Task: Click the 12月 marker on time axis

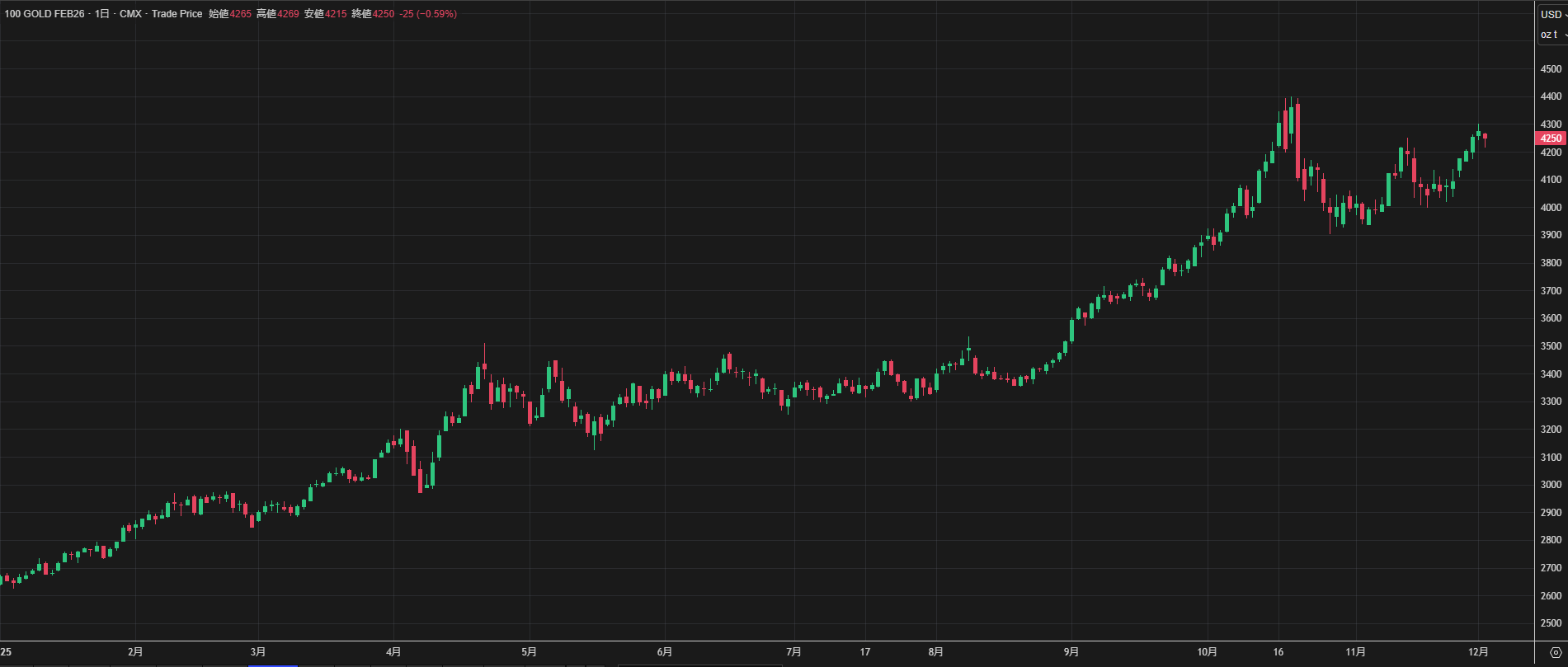Action: pos(1478,652)
